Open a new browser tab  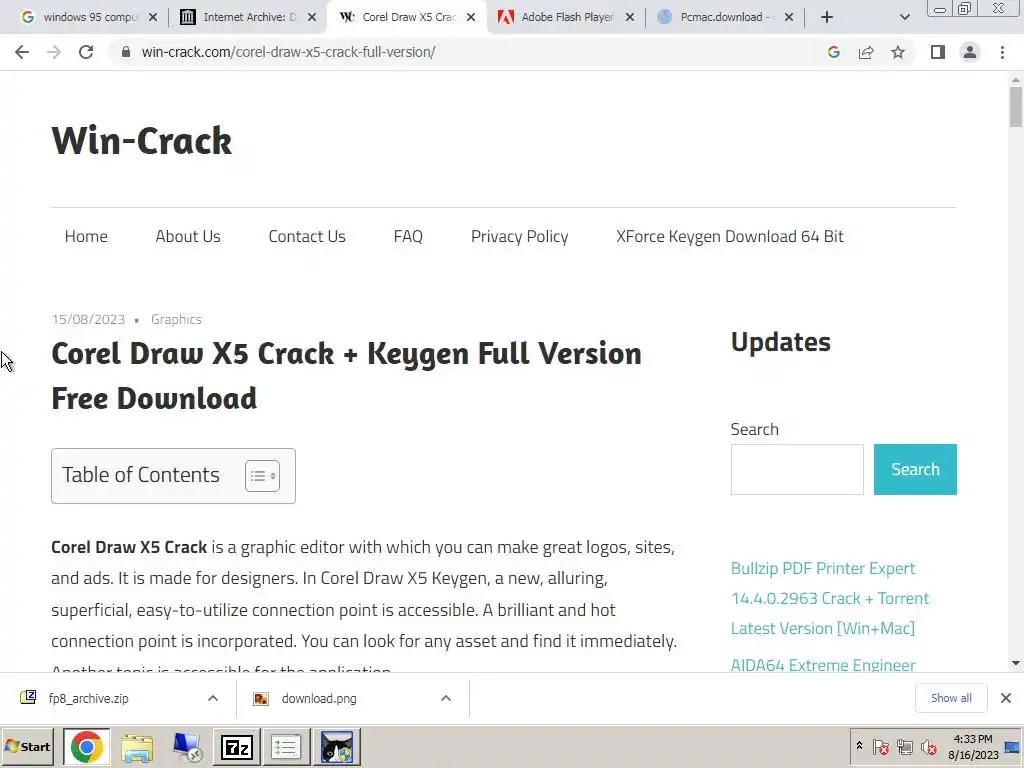pyautogui.click(x=827, y=17)
